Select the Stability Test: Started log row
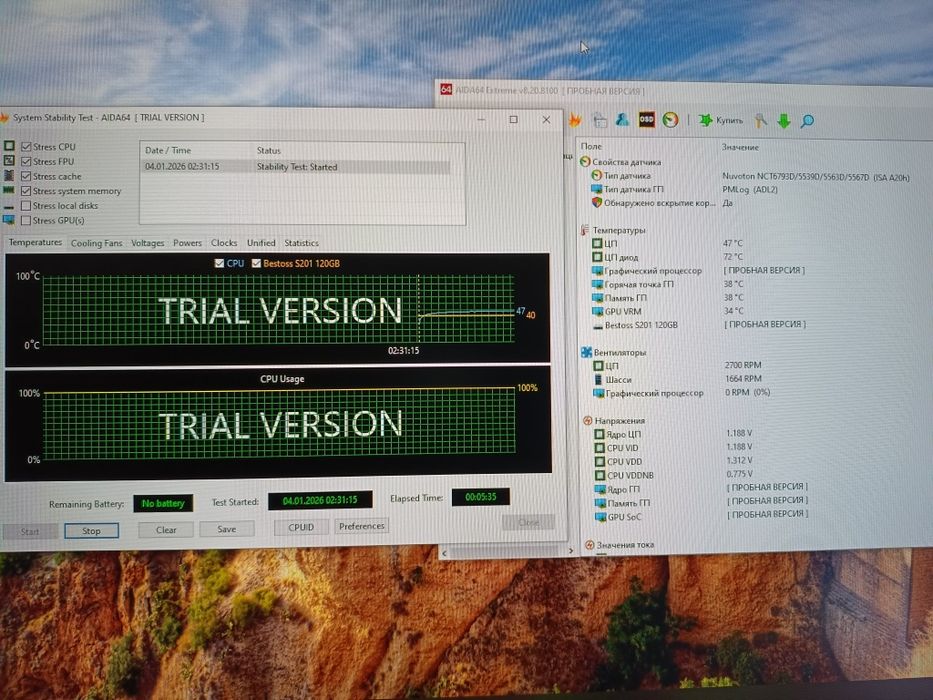This screenshot has width=933, height=700. point(296,167)
